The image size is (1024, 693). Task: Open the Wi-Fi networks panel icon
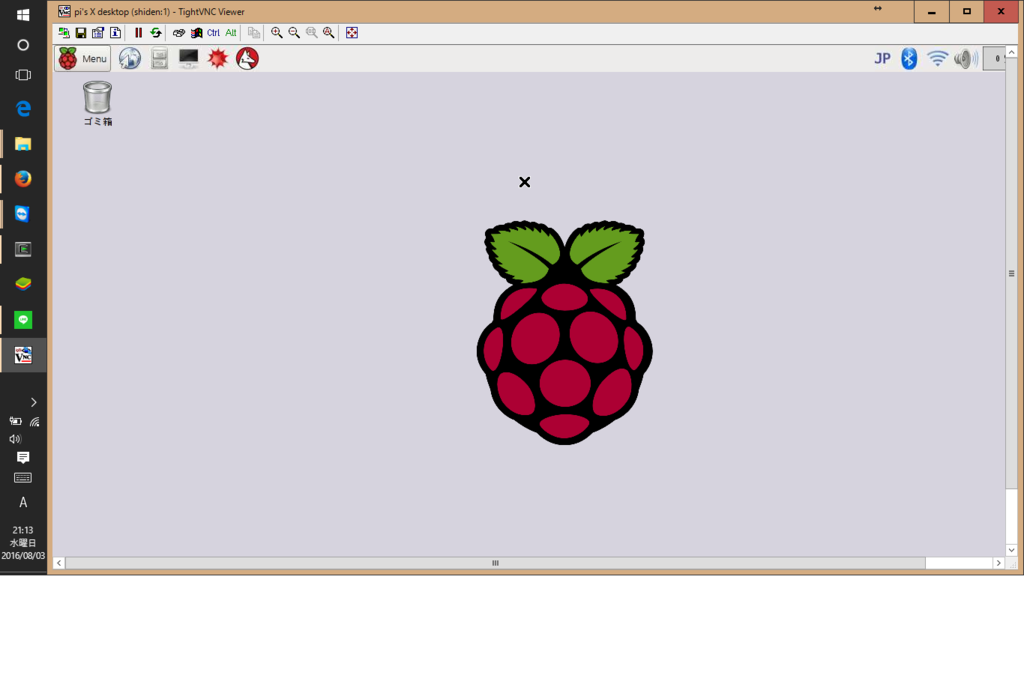(937, 59)
